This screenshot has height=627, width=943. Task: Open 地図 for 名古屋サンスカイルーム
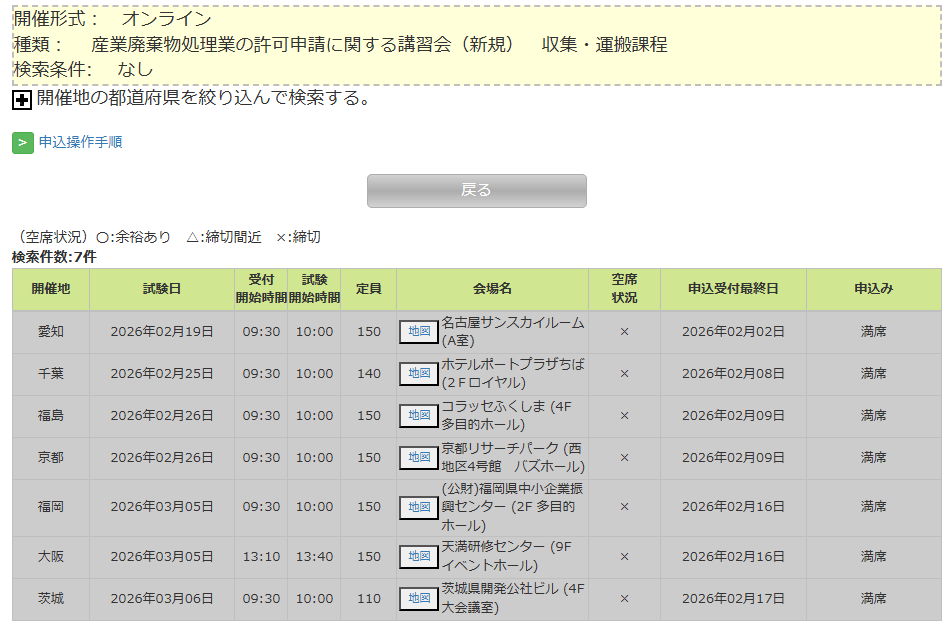419,332
